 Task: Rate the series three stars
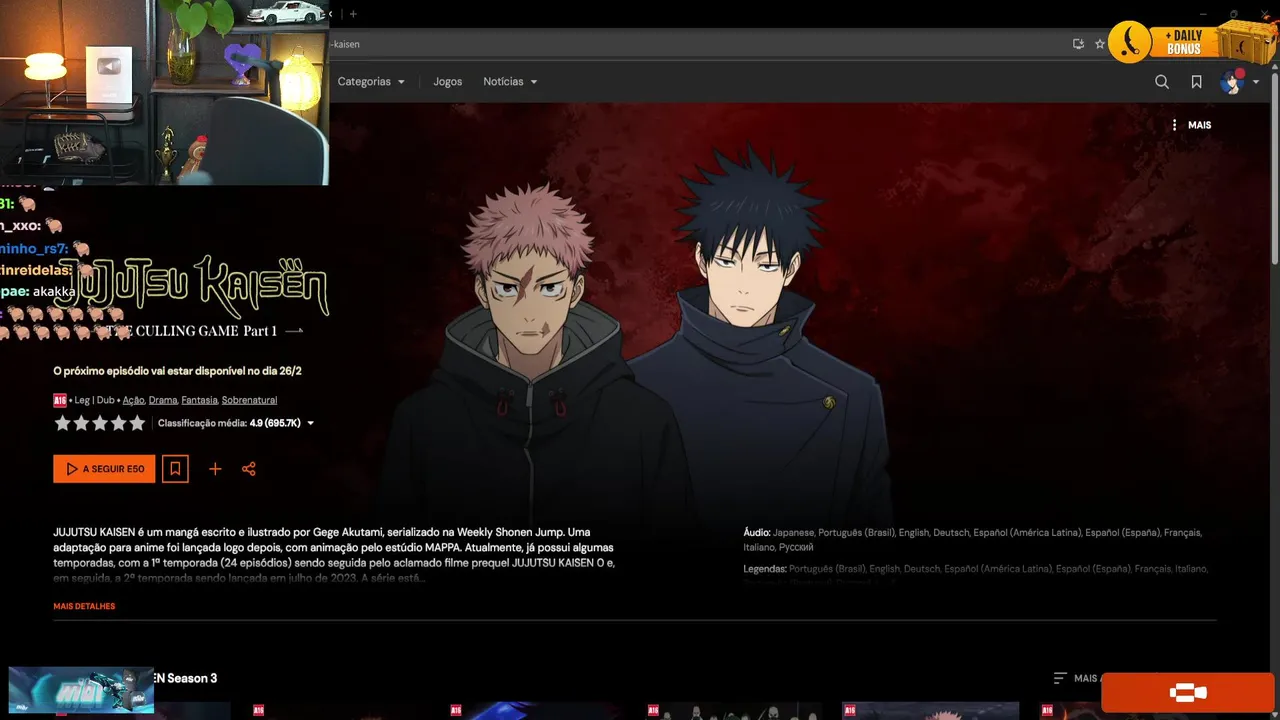(x=100, y=423)
